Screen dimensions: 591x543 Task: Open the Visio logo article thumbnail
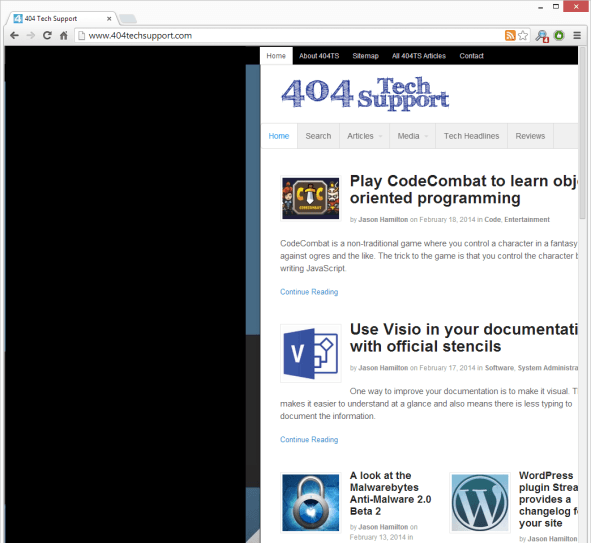311,353
